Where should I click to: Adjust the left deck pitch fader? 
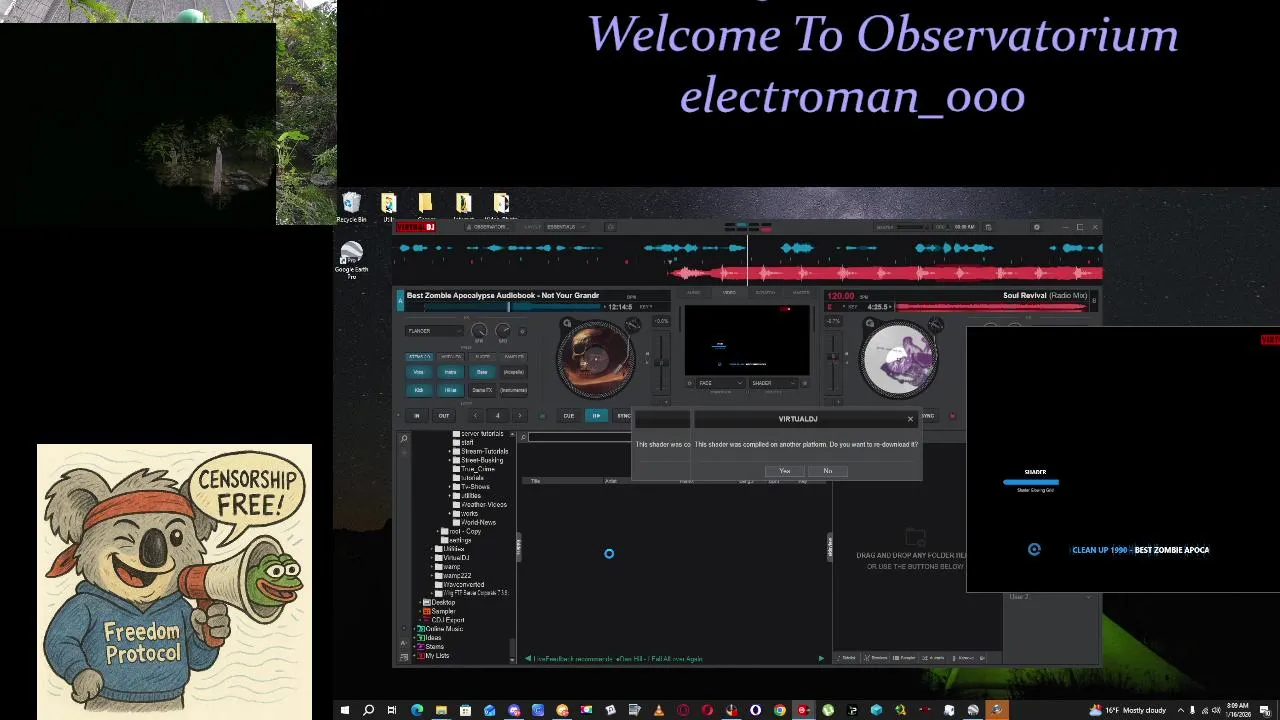coord(660,361)
